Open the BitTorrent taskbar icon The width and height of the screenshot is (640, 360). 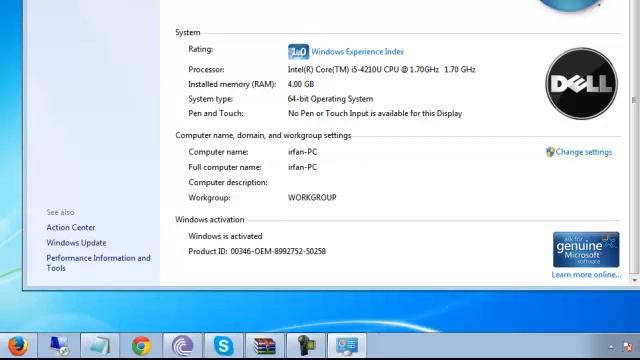point(182,345)
